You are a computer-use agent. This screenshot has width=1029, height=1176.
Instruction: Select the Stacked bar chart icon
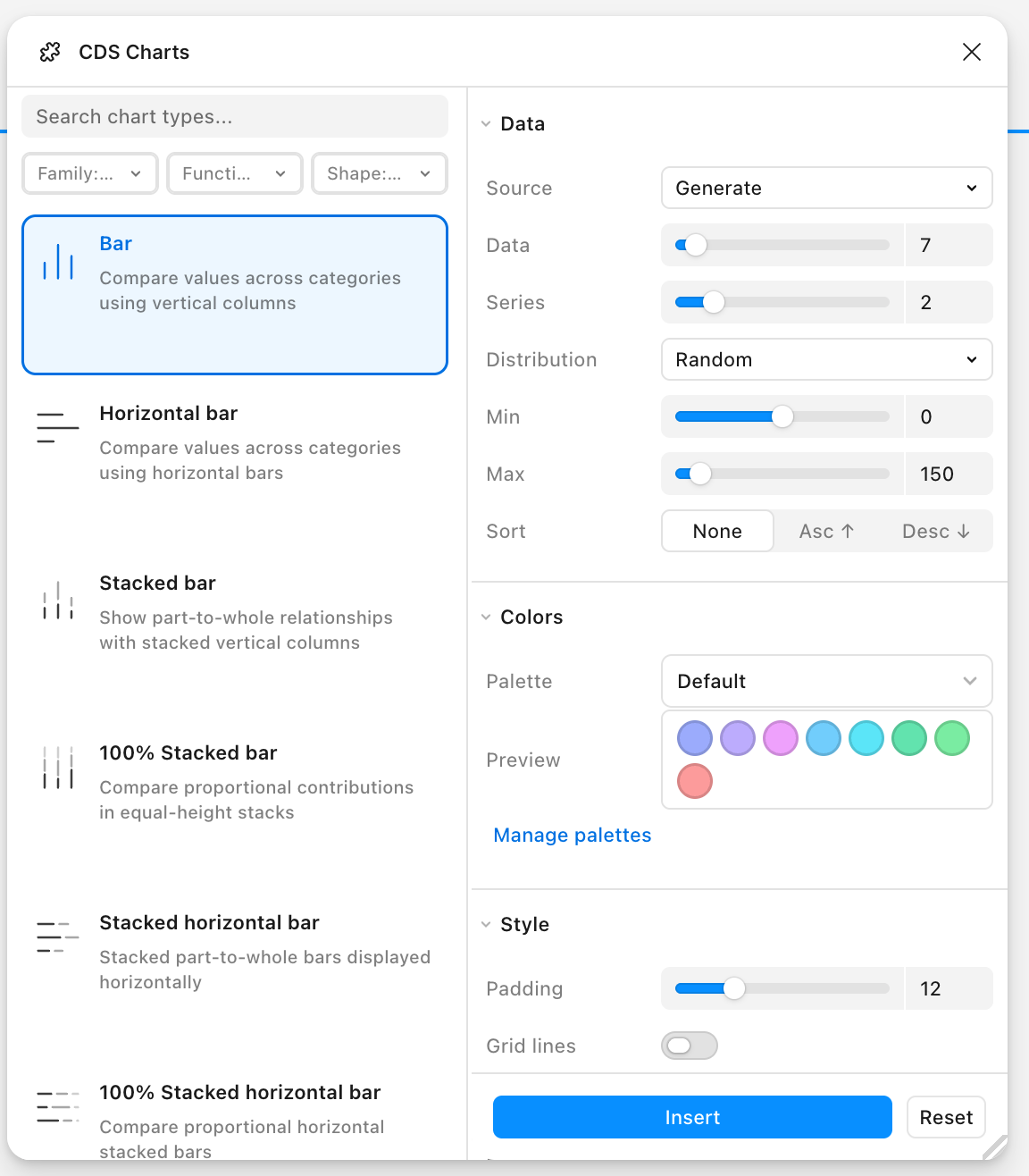(58, 601)
